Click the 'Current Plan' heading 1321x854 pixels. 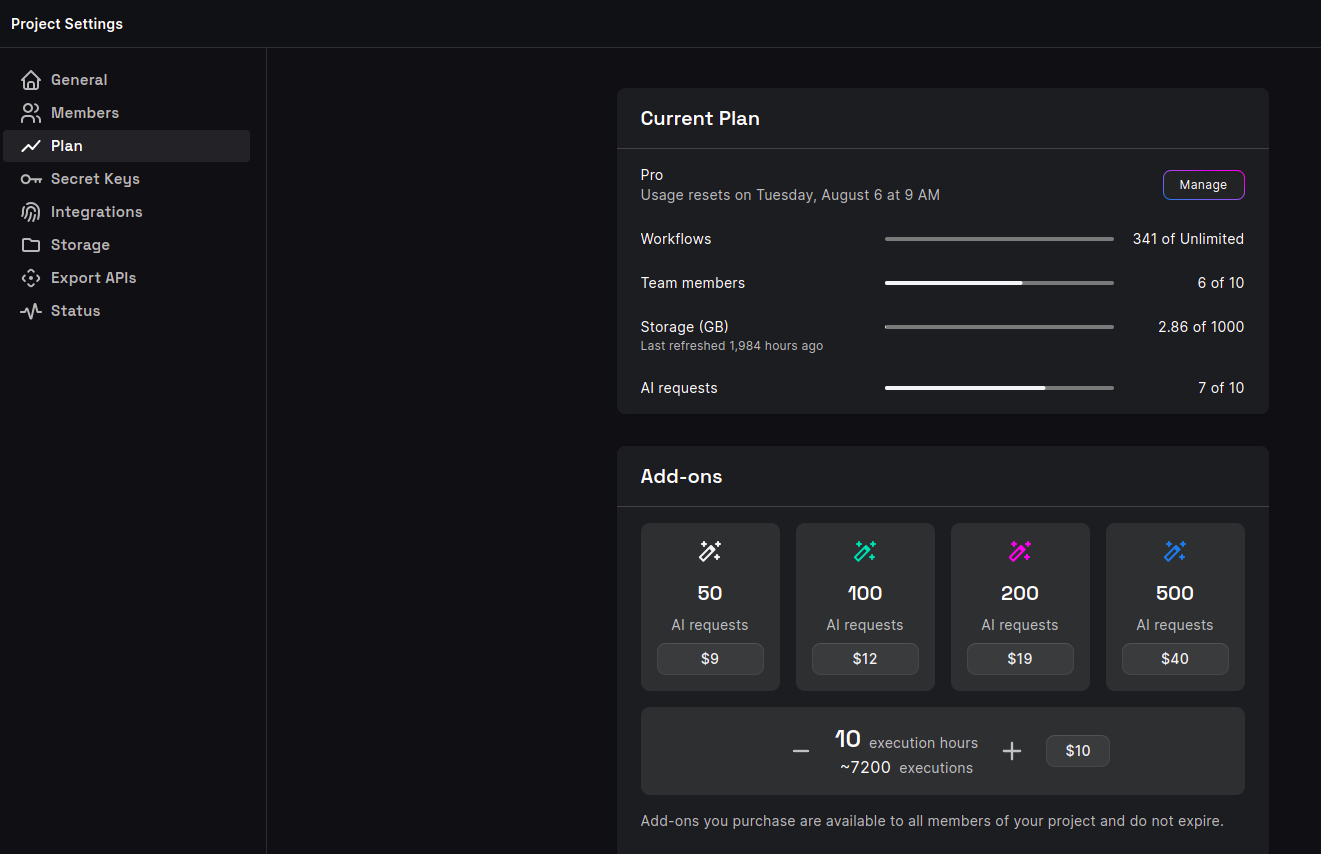[700, 118]
